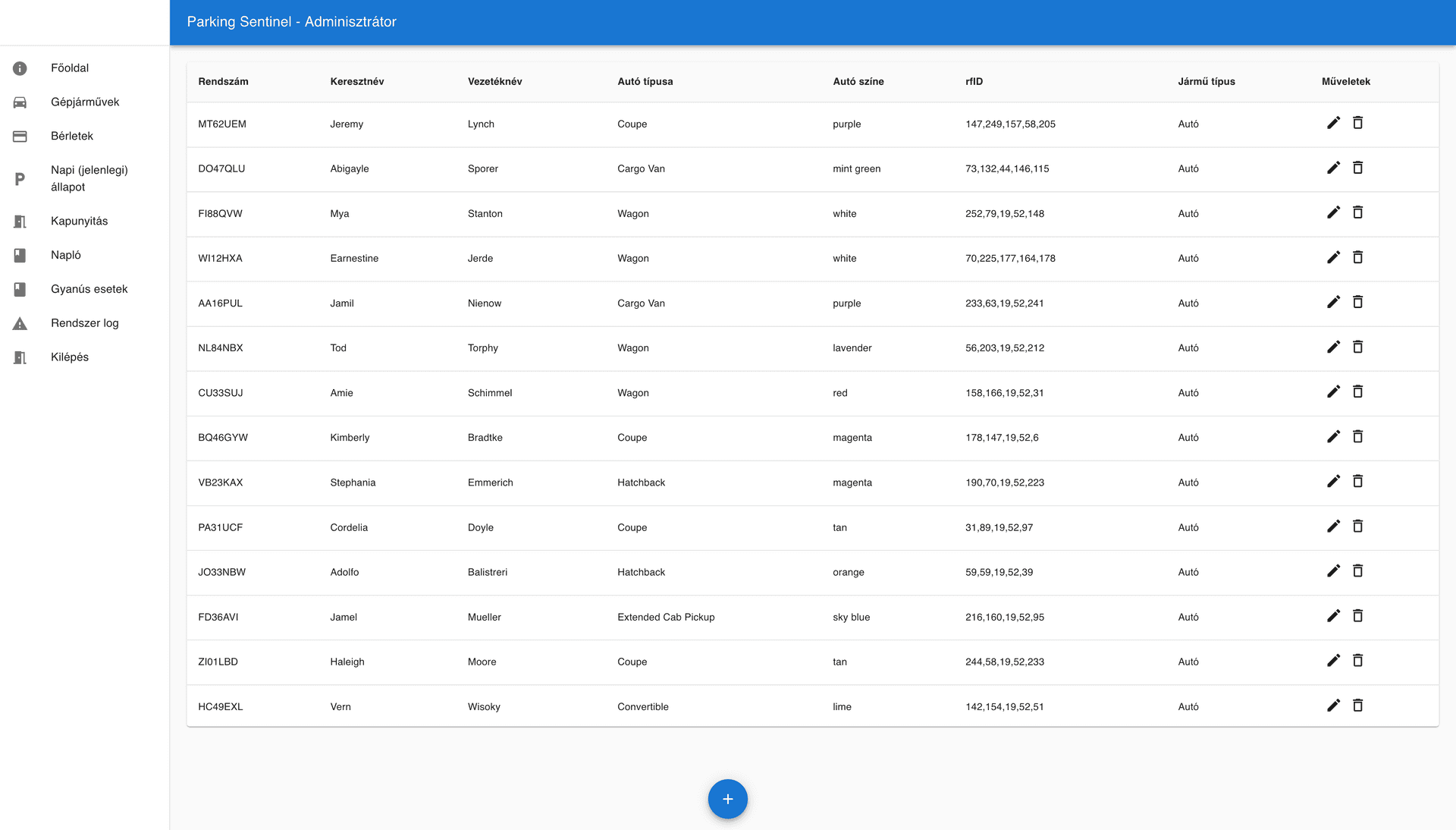Click the Autó színe column header

pos(858,82)
